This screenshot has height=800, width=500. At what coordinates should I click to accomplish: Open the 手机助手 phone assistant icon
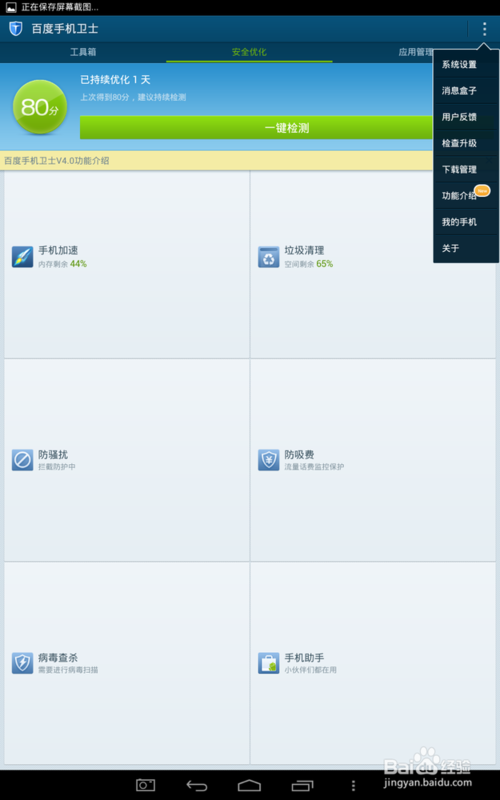tap(268, 663)
